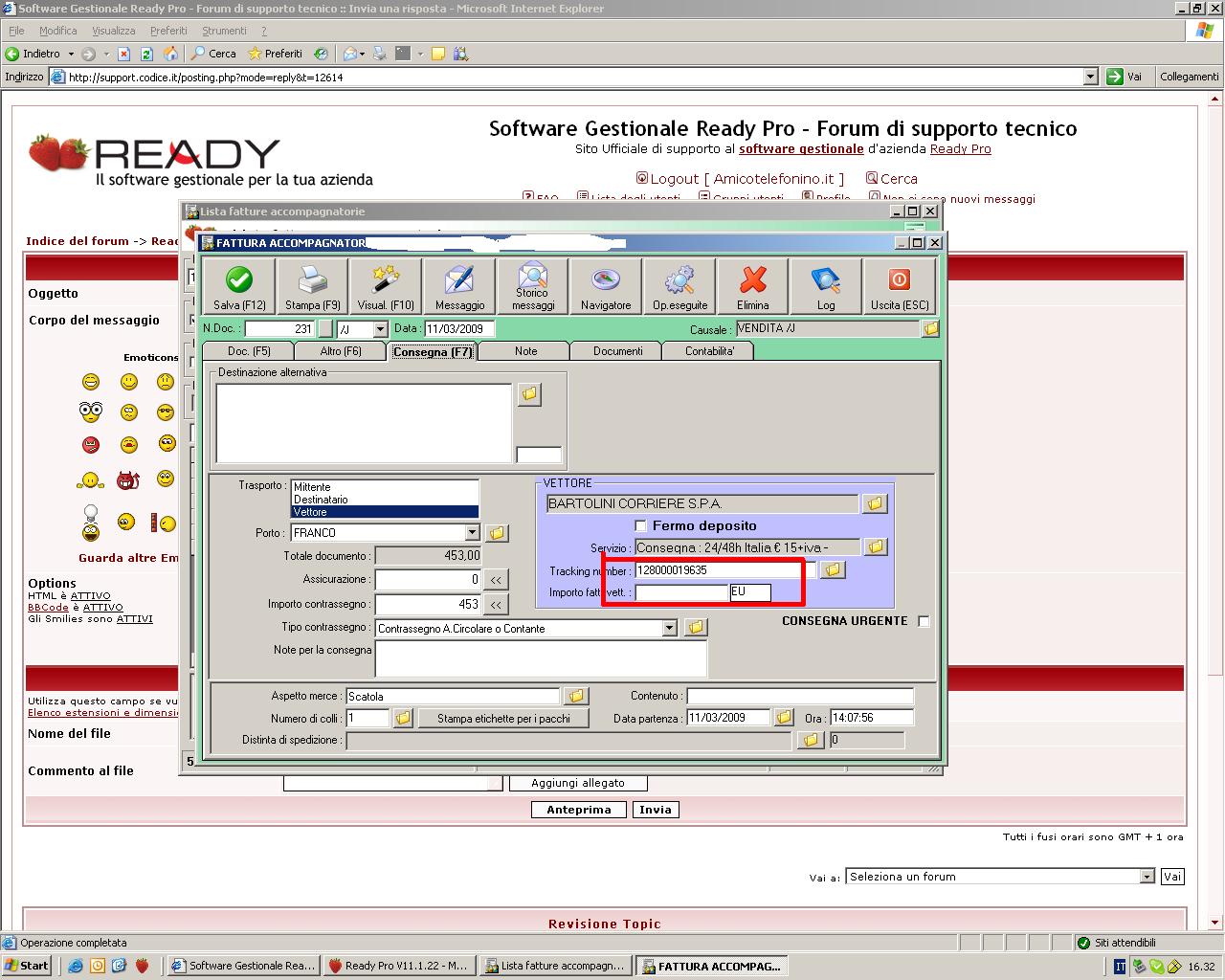Select the Consegna (F7) tab
The image size is (1225, 980).
(x=433, y=351)
